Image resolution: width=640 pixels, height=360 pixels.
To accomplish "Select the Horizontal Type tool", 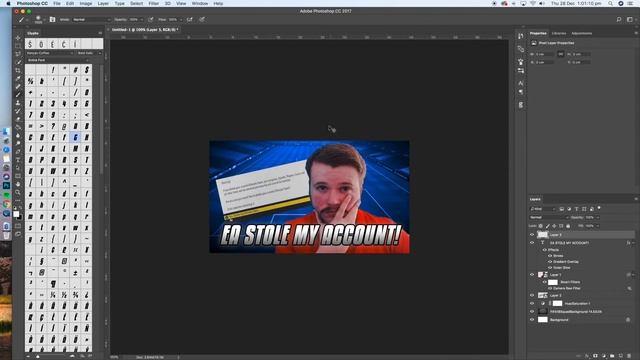I will (18, 160).
